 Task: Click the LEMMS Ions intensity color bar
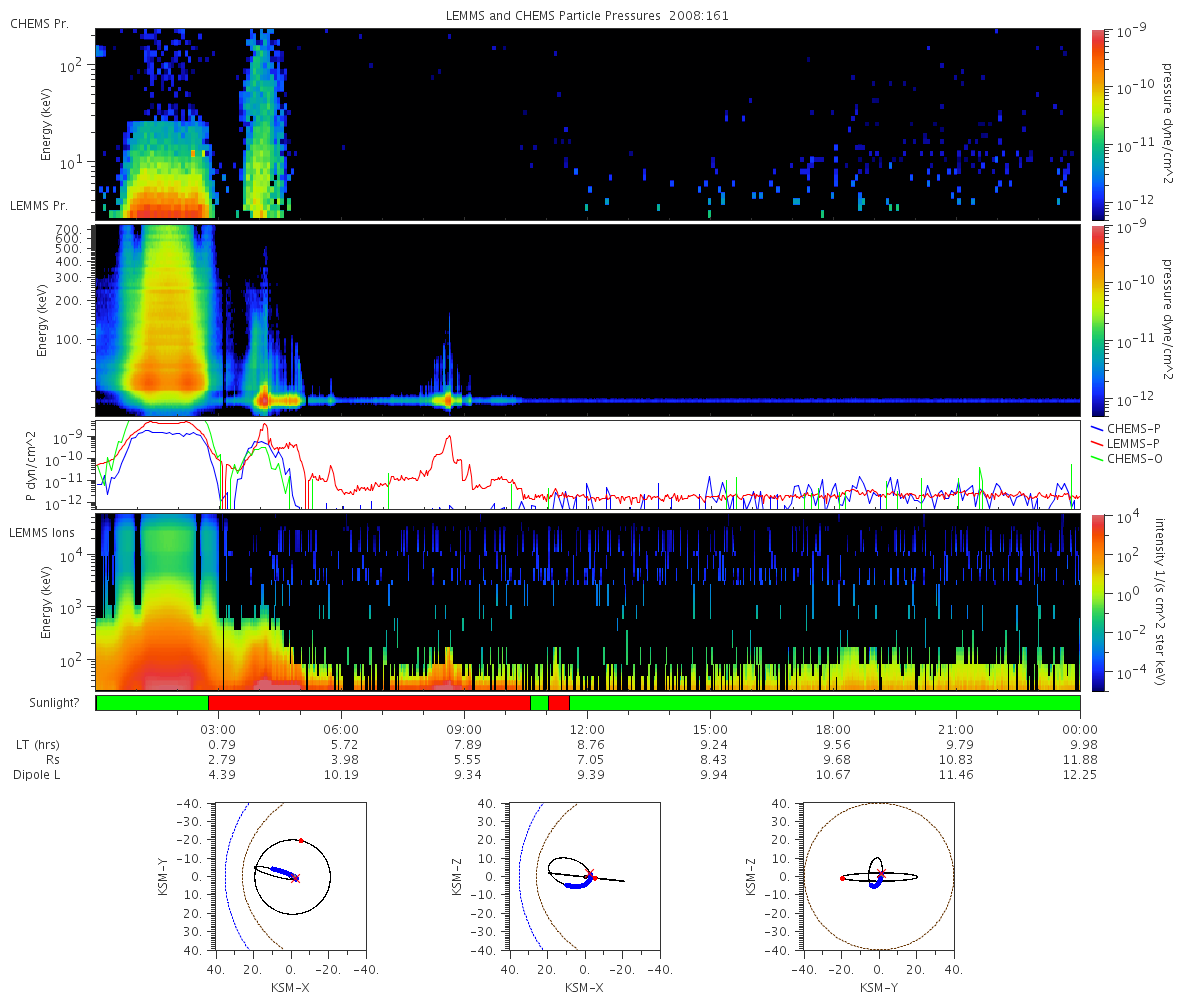(x=1098, y=602)
